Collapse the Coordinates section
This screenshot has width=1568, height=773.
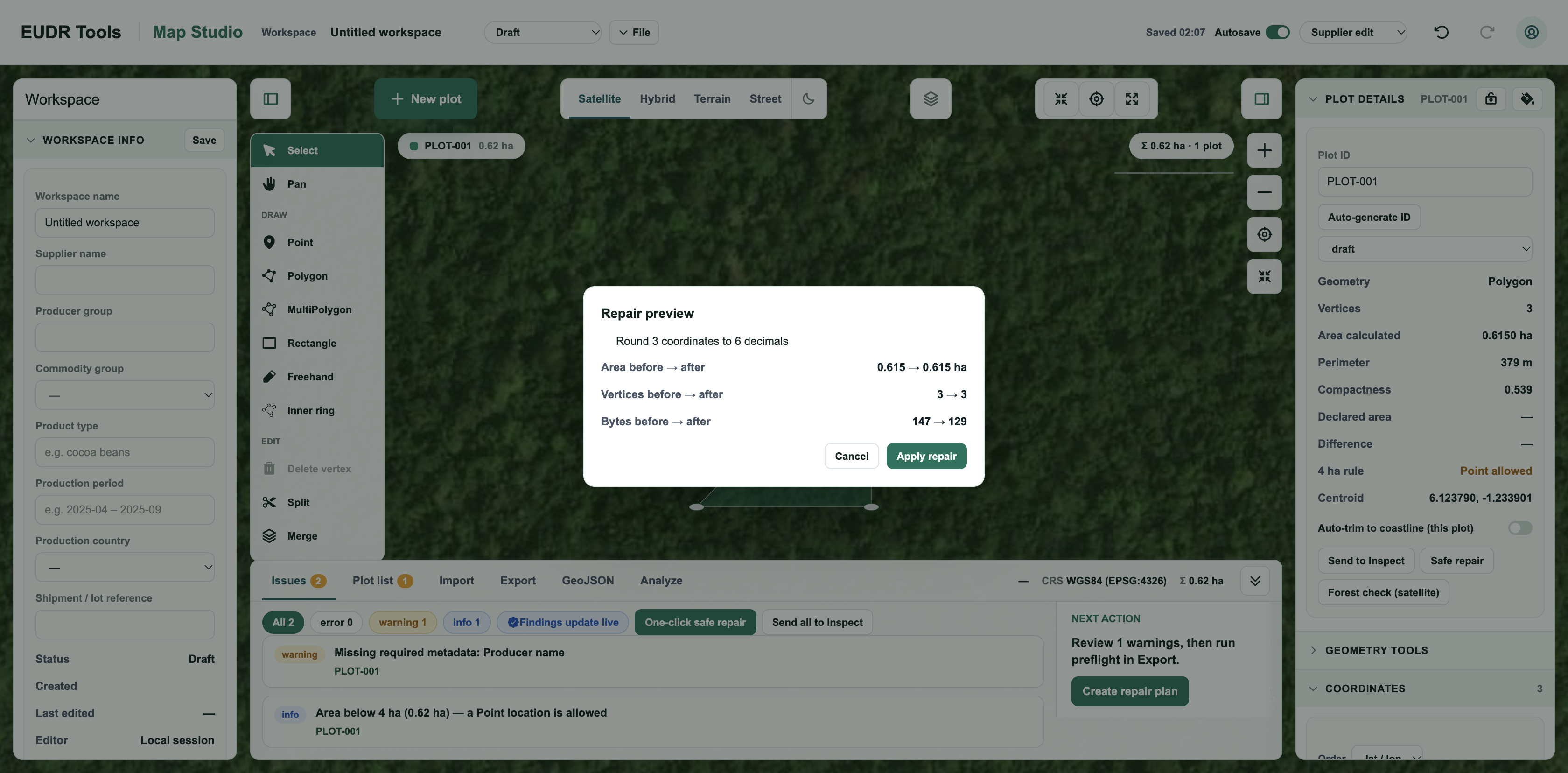[1424, 689]
